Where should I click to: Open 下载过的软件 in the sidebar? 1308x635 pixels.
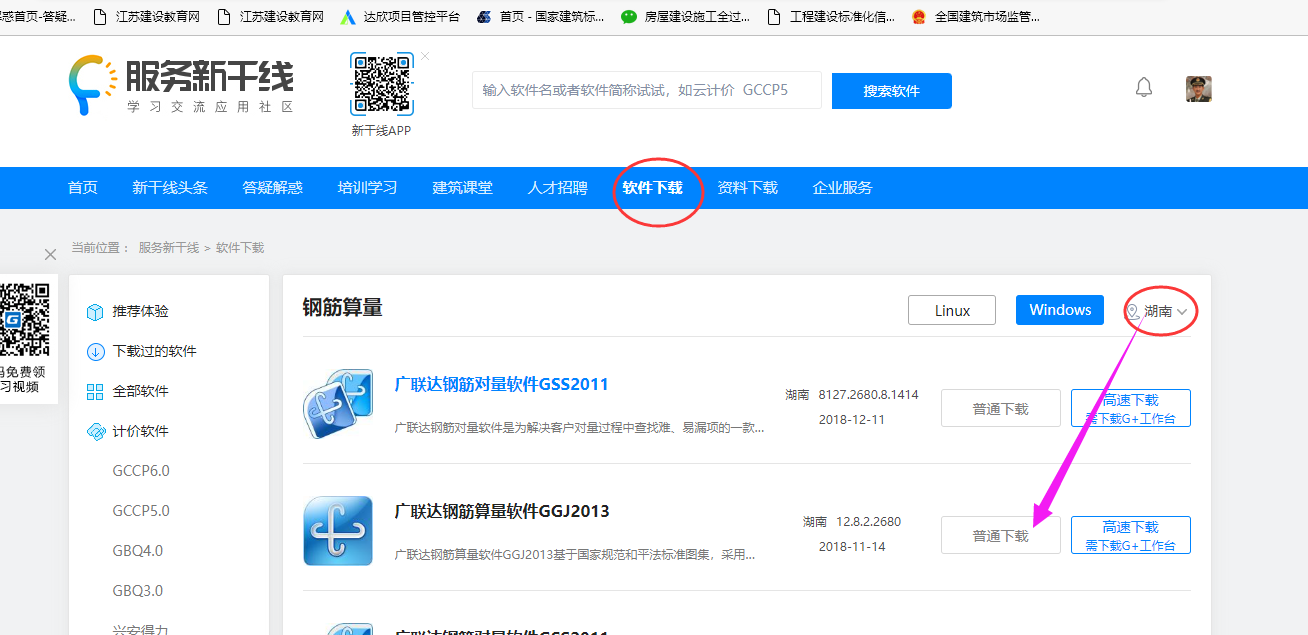pos(154,352)
